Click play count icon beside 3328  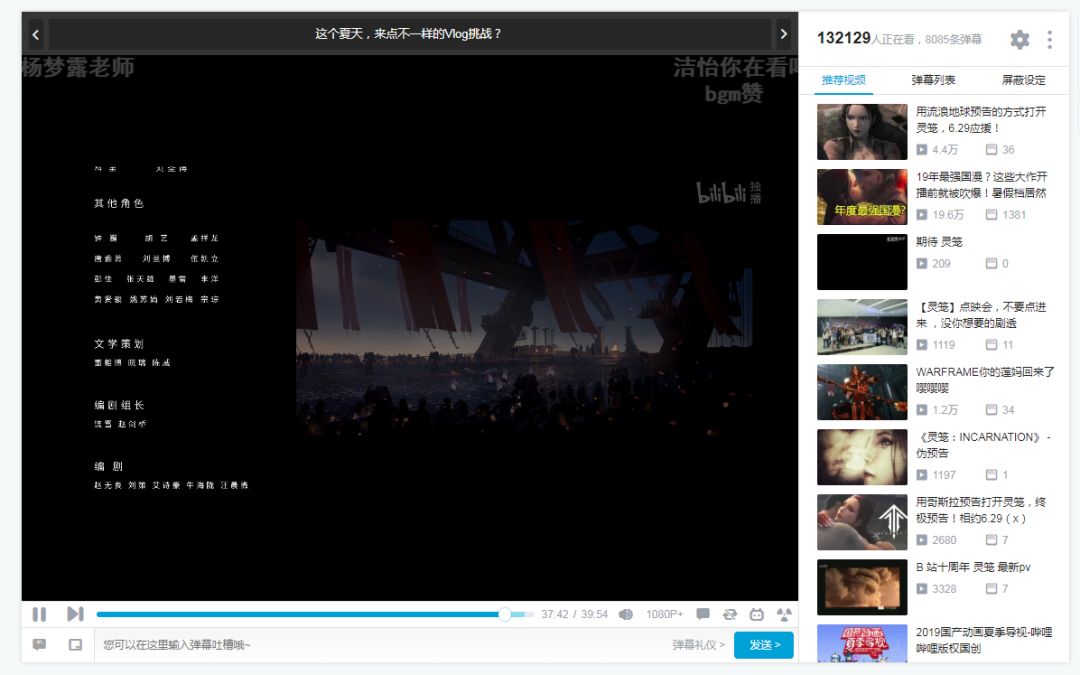[922, 589]
